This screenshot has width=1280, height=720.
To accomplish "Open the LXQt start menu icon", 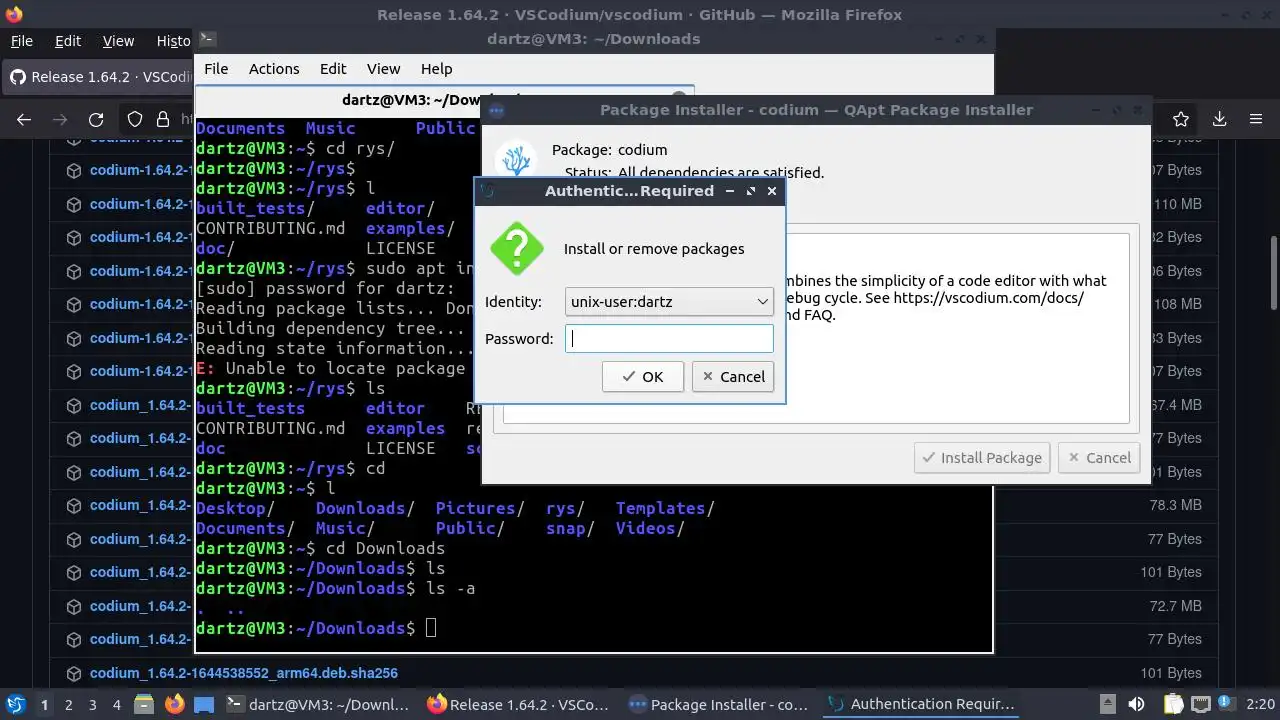I will [15, 704].
